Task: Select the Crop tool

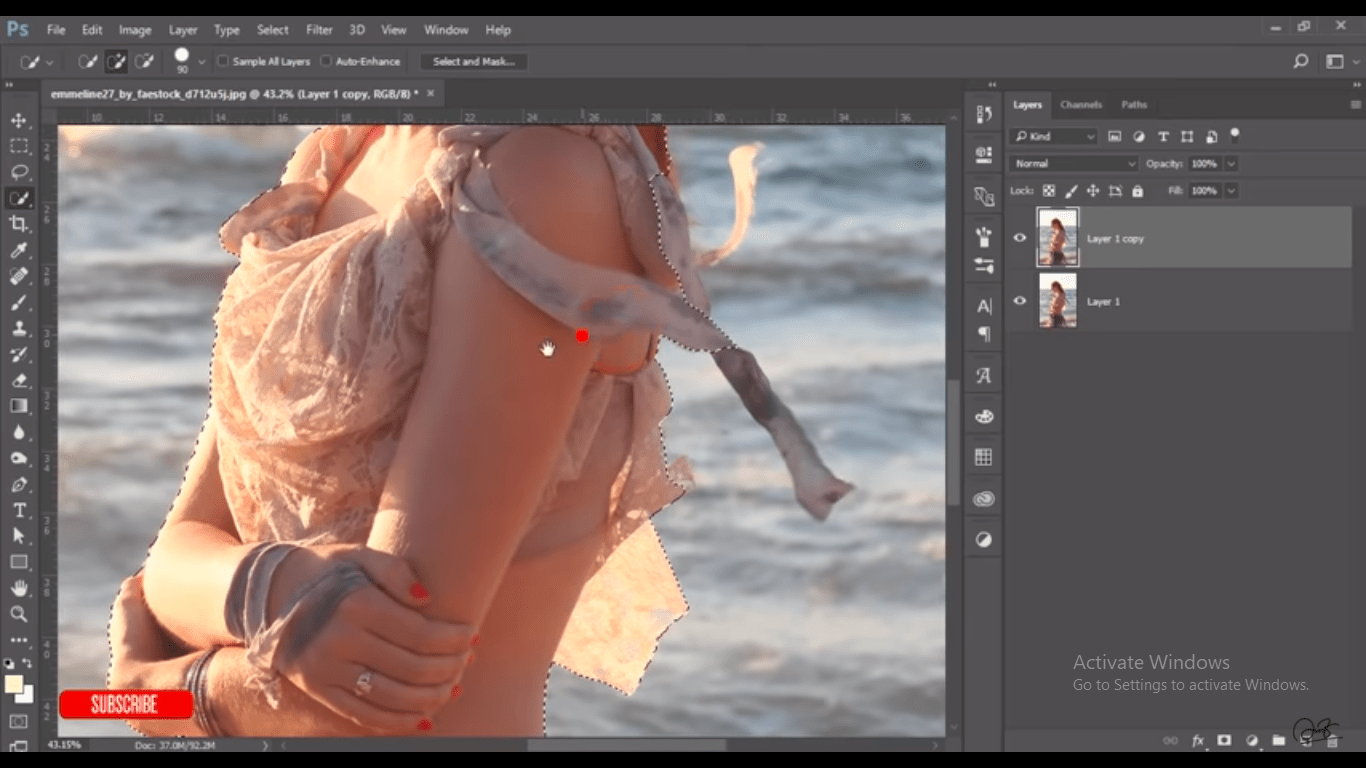Action: (x=19, y=224)
